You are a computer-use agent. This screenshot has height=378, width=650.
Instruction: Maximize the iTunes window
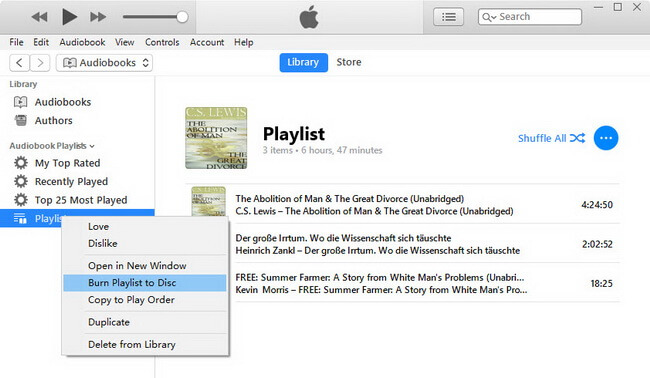pos(618,7)
